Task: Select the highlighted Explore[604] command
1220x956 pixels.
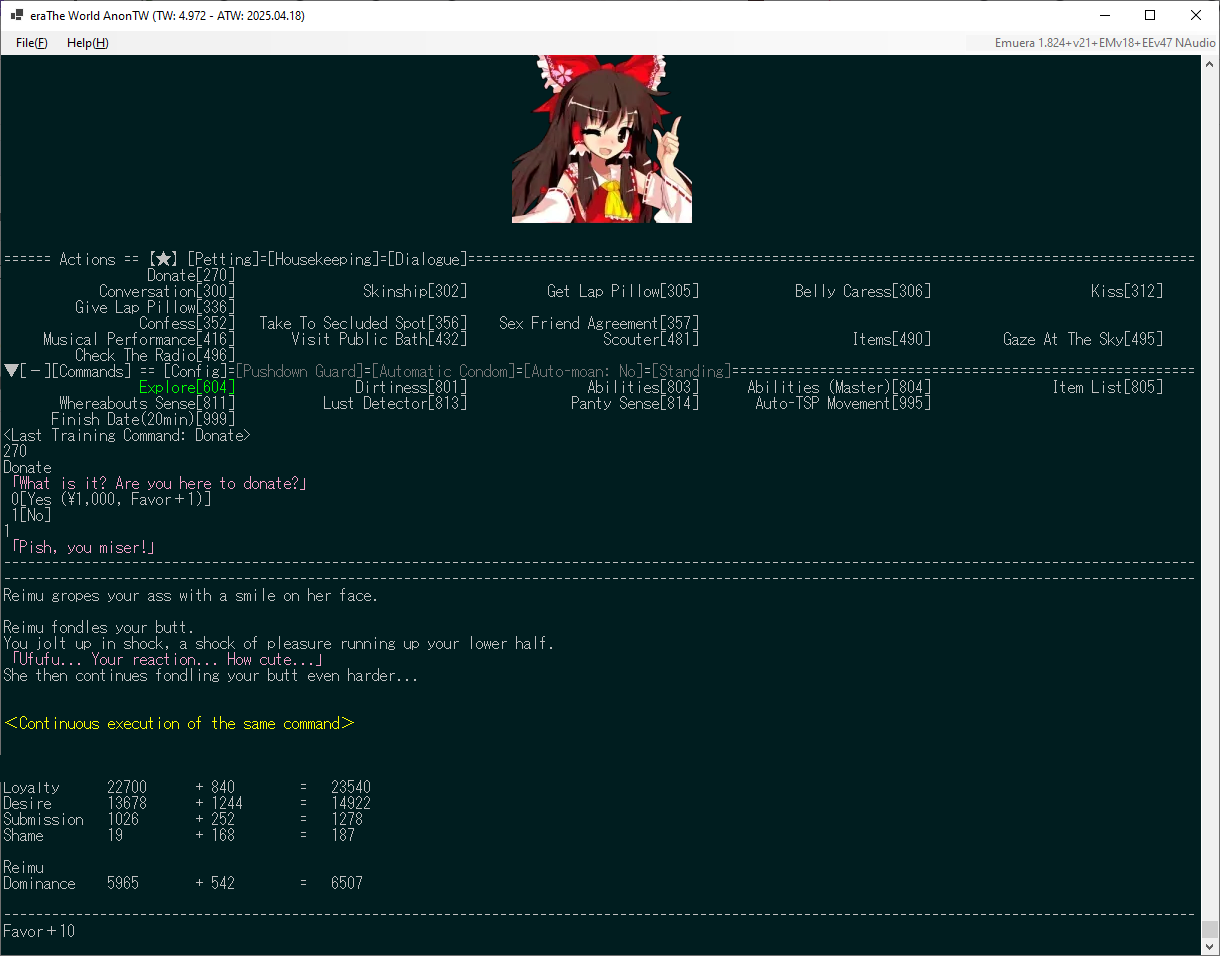Action: click(x=186, y=388)
